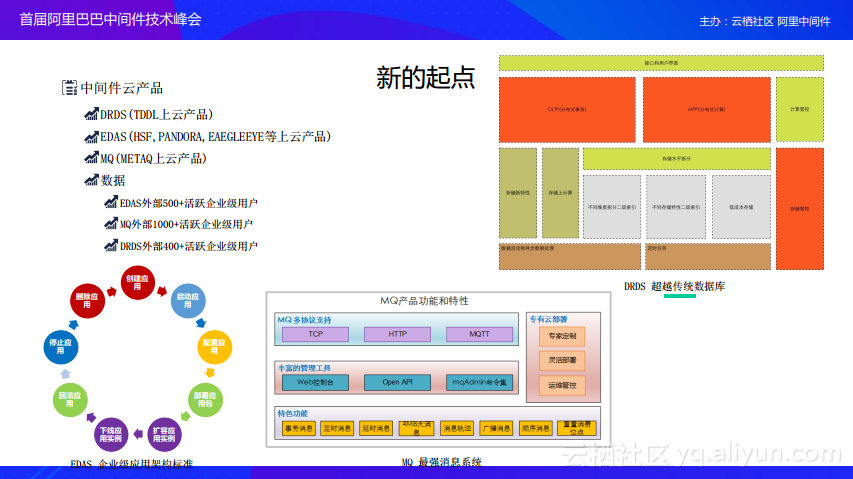Viewport: 853px width, 479px height.
Task: Click the EDAS 企业级应用架构标准 caption
Action: click(x=132, y=463)
